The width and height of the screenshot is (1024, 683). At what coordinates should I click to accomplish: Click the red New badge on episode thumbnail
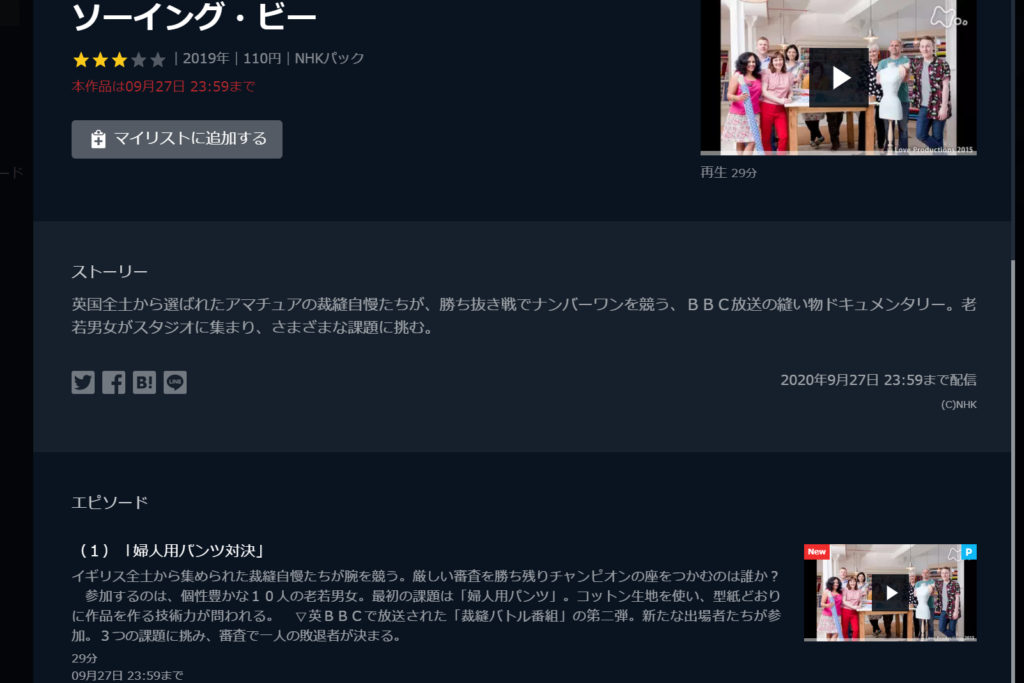pyautogui.click(x=817, y=552)
